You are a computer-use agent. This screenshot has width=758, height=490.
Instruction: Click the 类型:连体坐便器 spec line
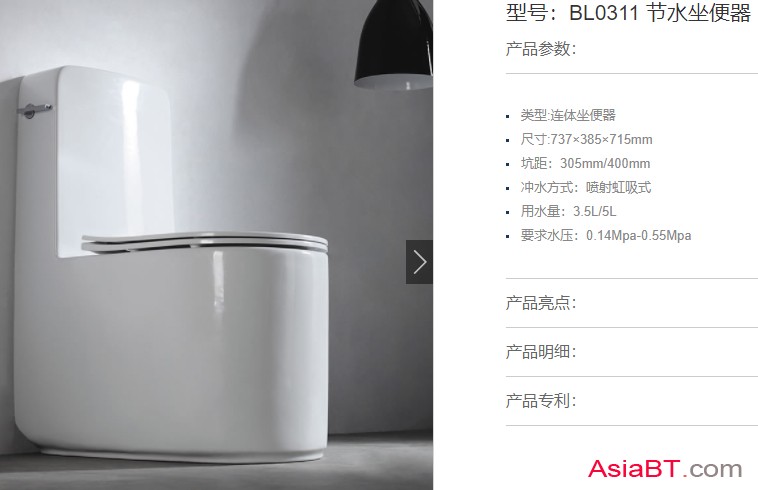[x=568, y=115]
